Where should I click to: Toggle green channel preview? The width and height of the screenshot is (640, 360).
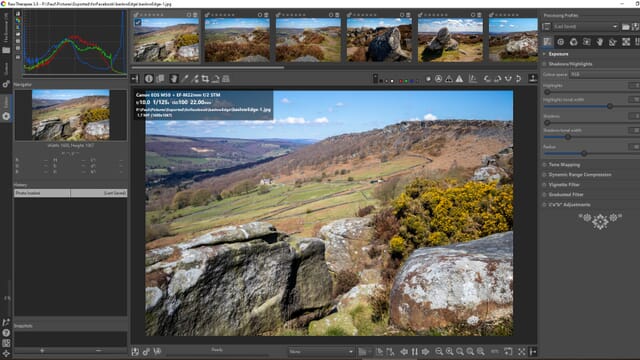coord(406,81)
